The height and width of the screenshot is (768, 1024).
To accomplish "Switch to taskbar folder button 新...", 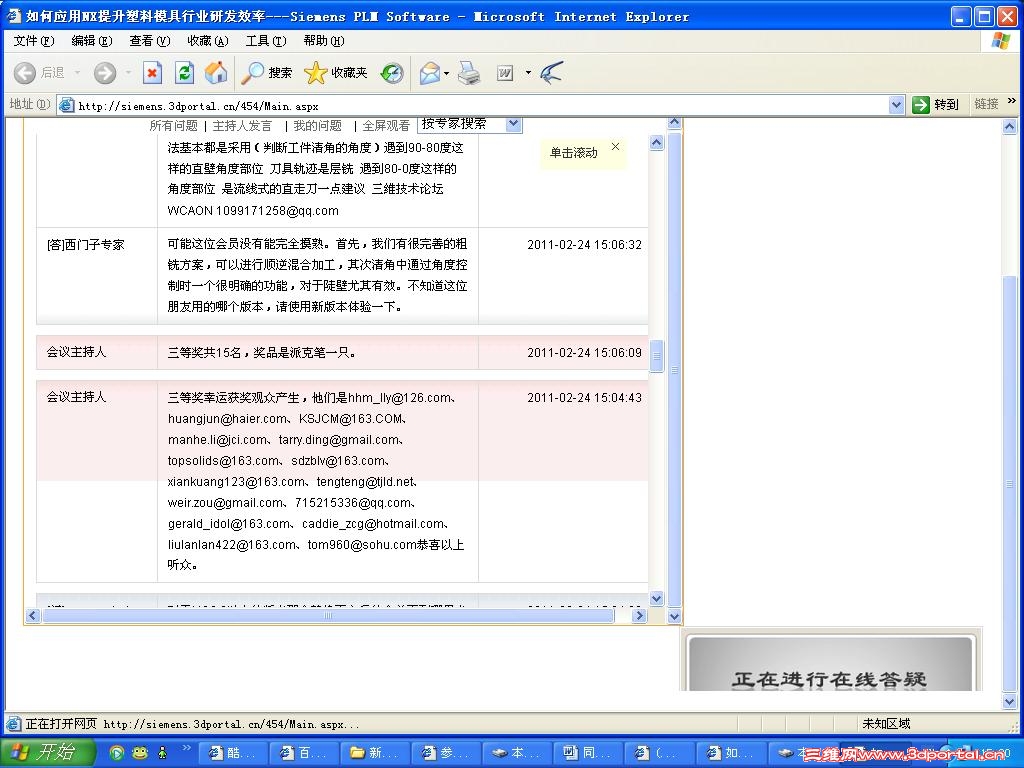I will (x=374, y=753).
